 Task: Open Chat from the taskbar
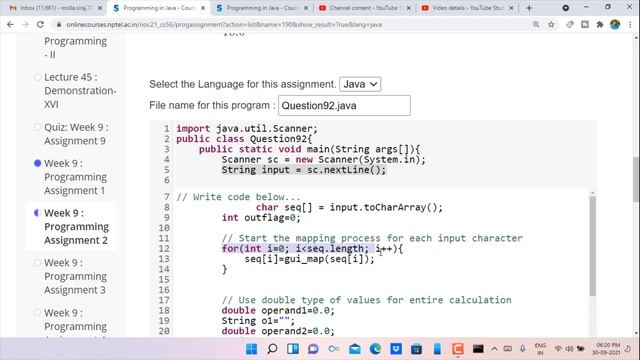coord(313,349)
